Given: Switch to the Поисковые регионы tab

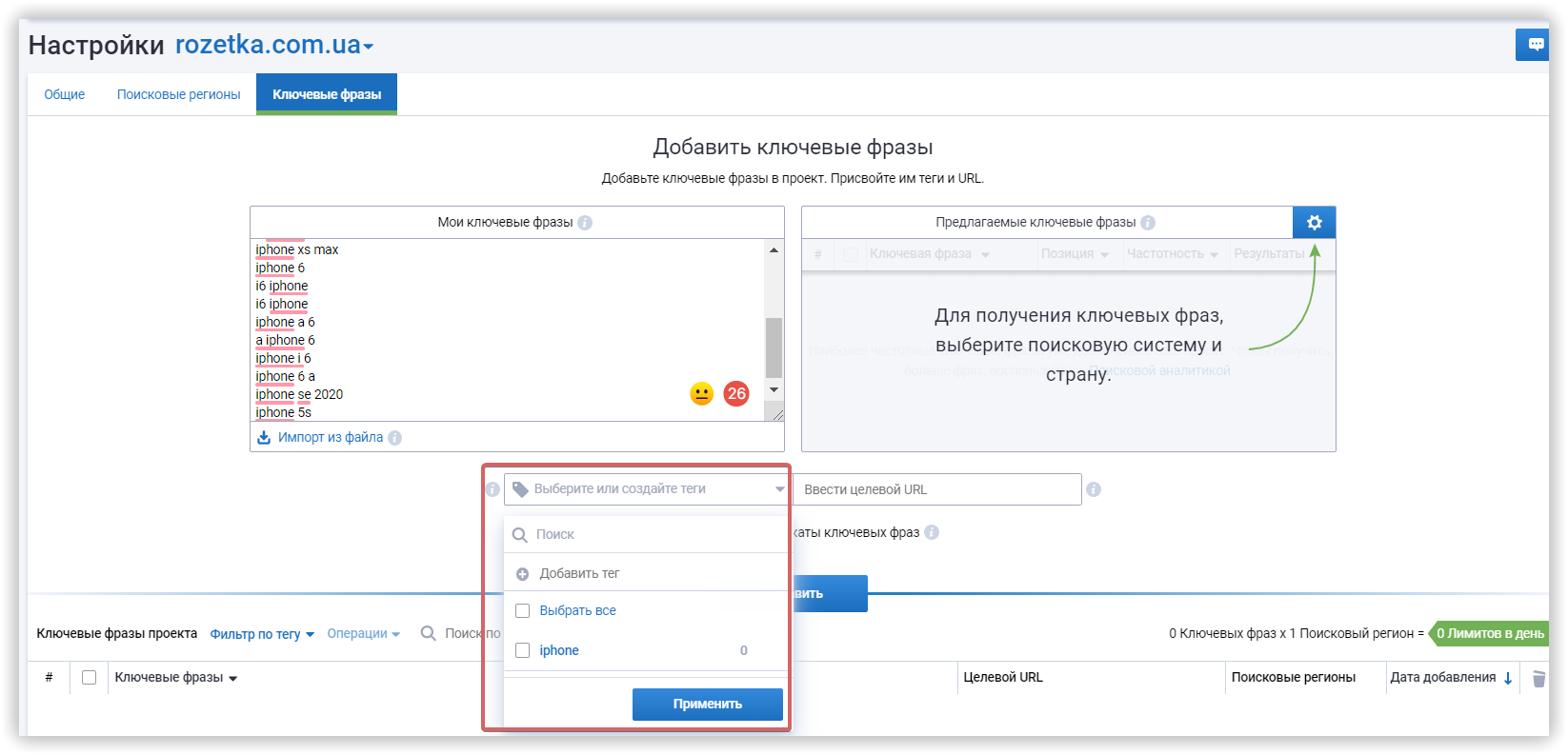Looking at the screenshot, I should pyautogui.click(x=178, y=94).
